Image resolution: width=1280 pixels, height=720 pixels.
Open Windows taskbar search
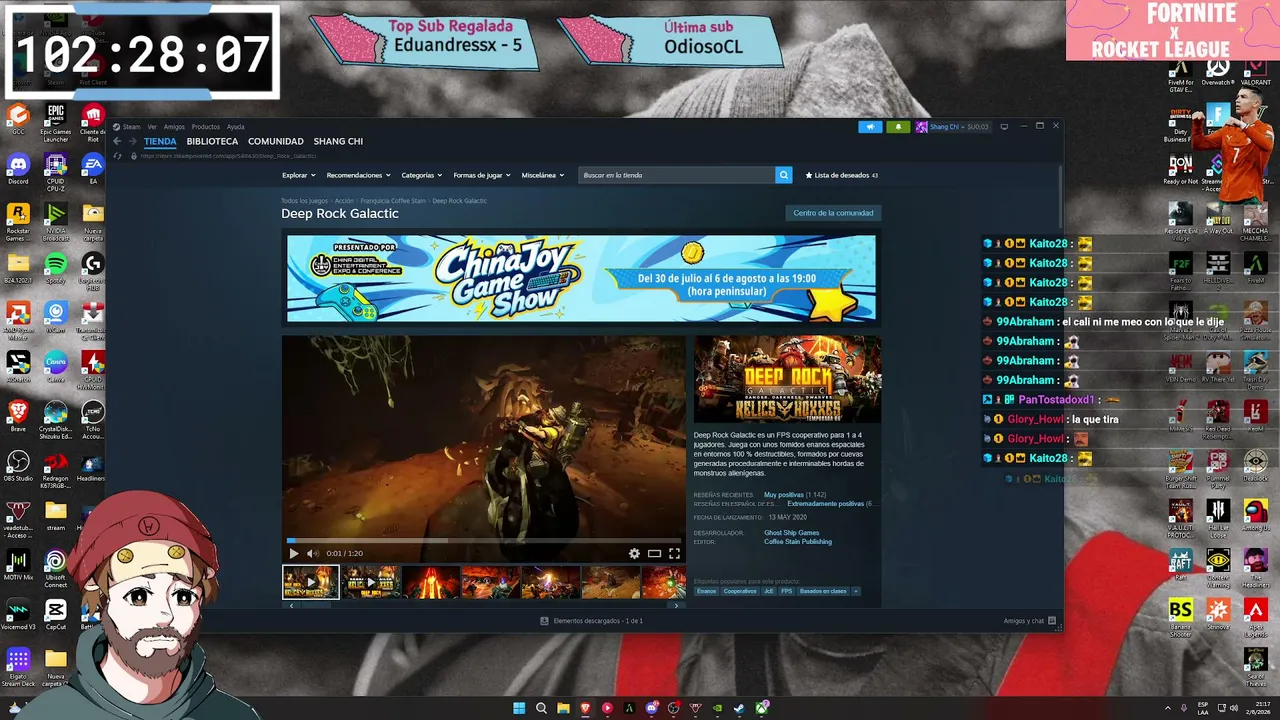(x=541, y=709)
